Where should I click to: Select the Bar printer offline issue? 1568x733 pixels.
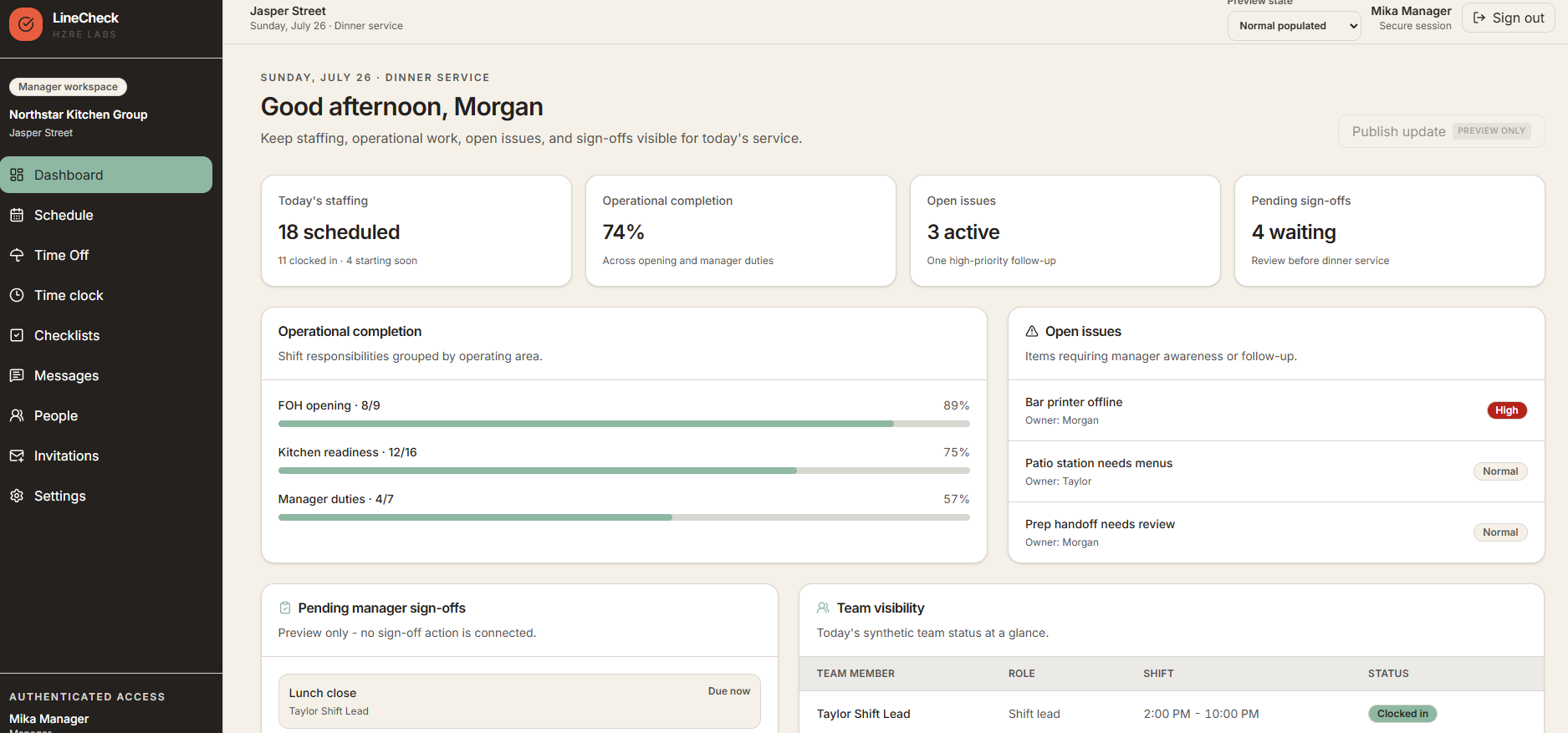pyautogui.click(x=1276, y=410)
